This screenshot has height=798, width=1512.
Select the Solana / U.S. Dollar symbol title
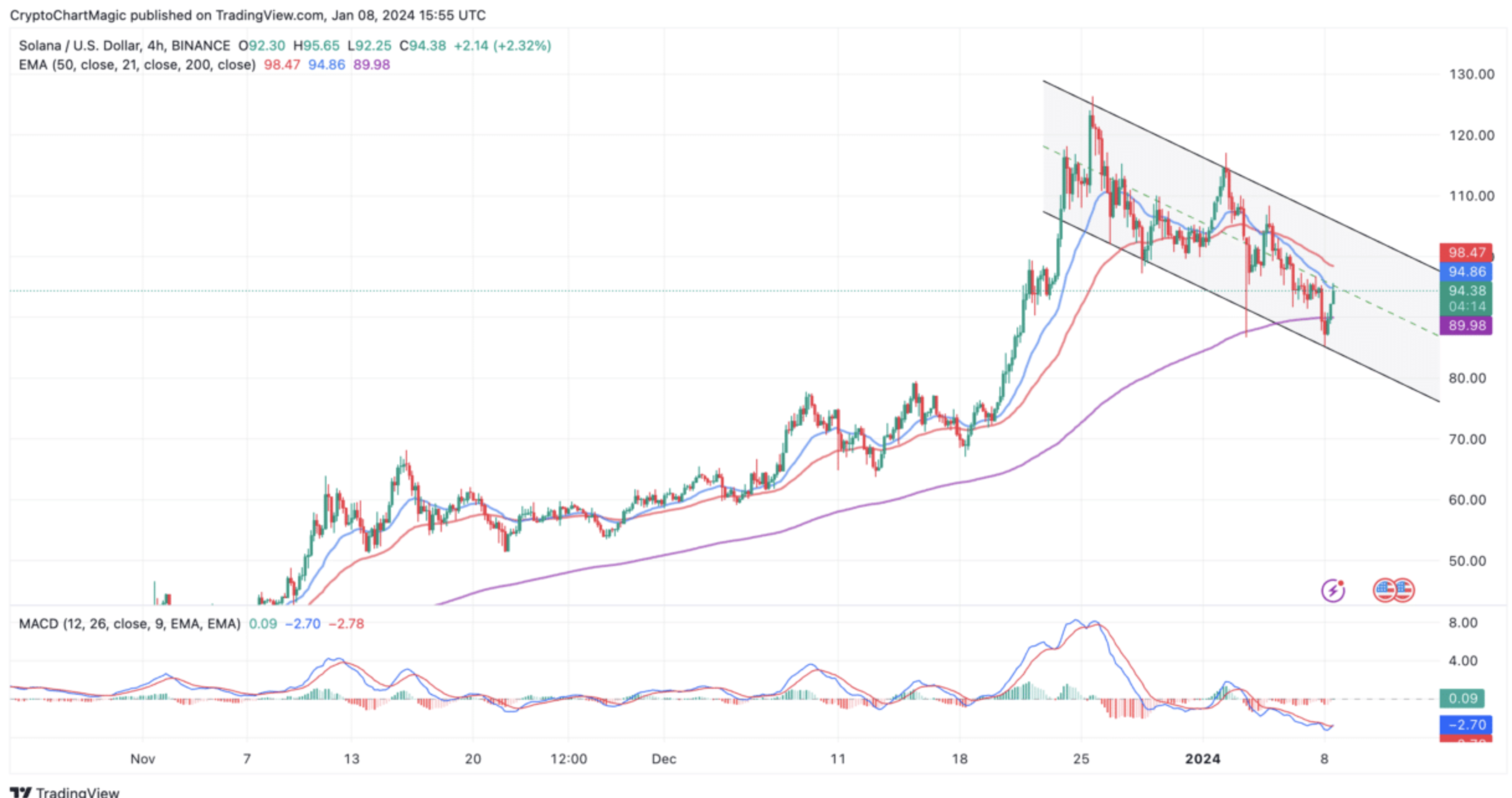pyautogui.click(x=79, y=46)
